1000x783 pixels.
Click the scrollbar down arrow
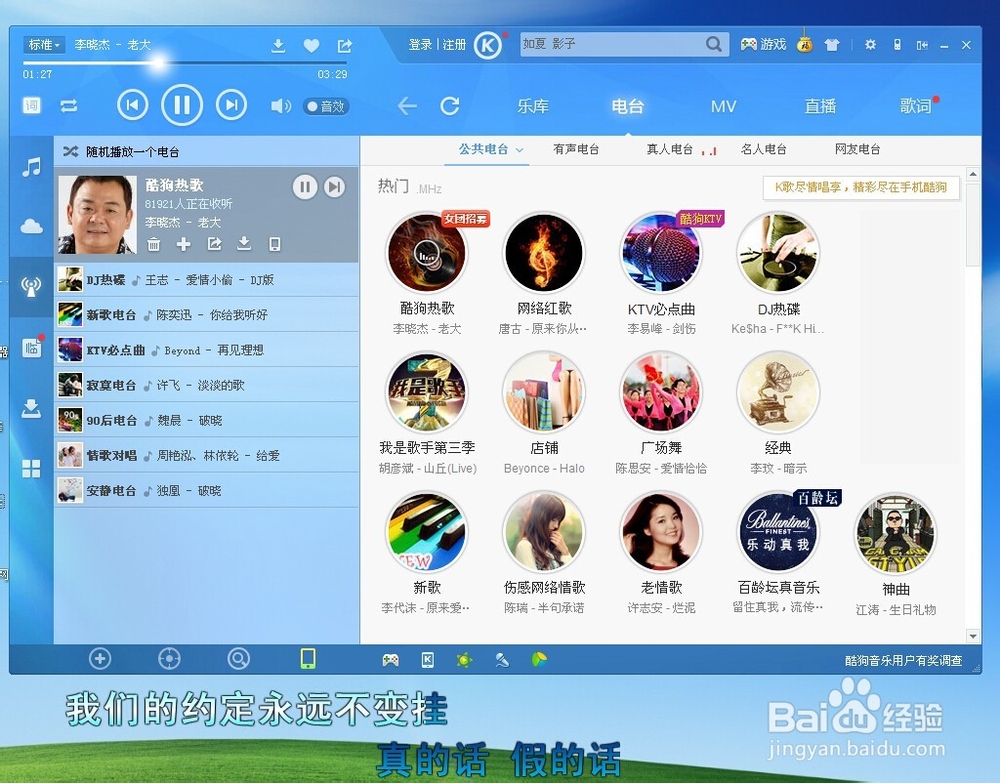coord(973,636)
